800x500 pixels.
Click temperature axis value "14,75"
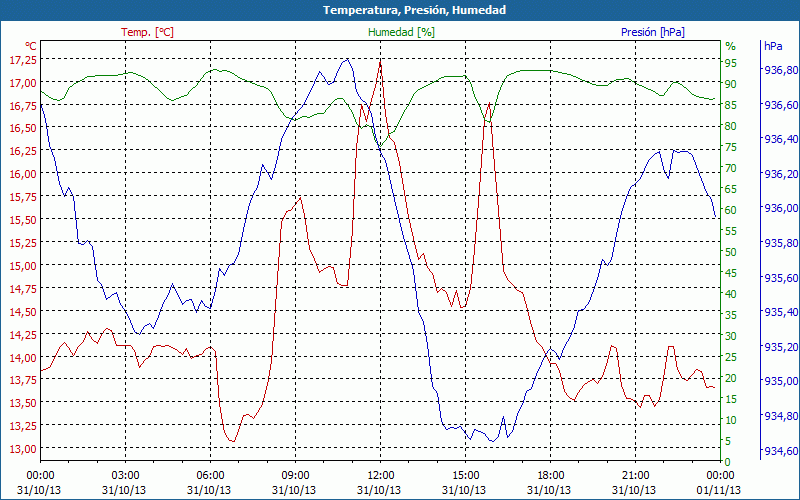23,289
